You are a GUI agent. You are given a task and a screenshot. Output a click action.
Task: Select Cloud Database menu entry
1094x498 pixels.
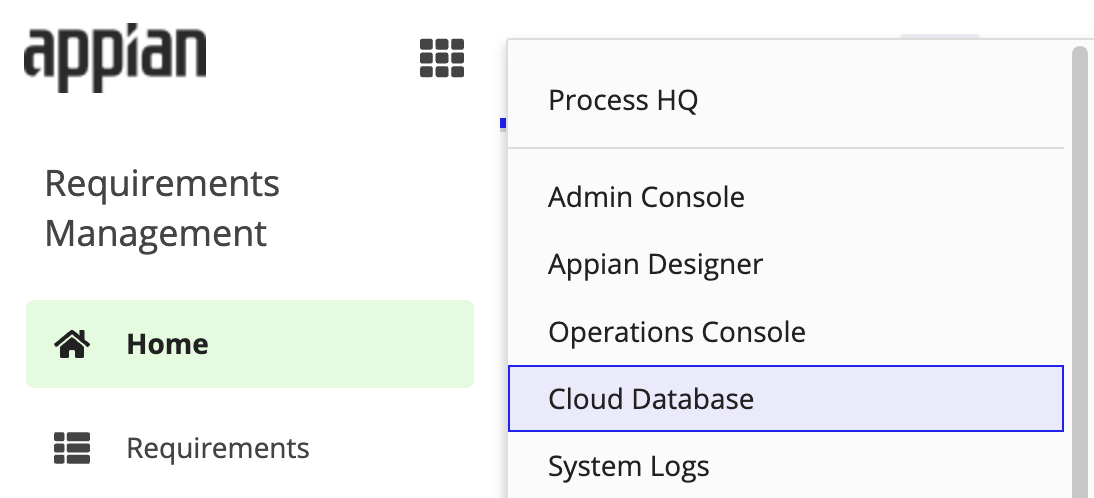coord(786,398)
